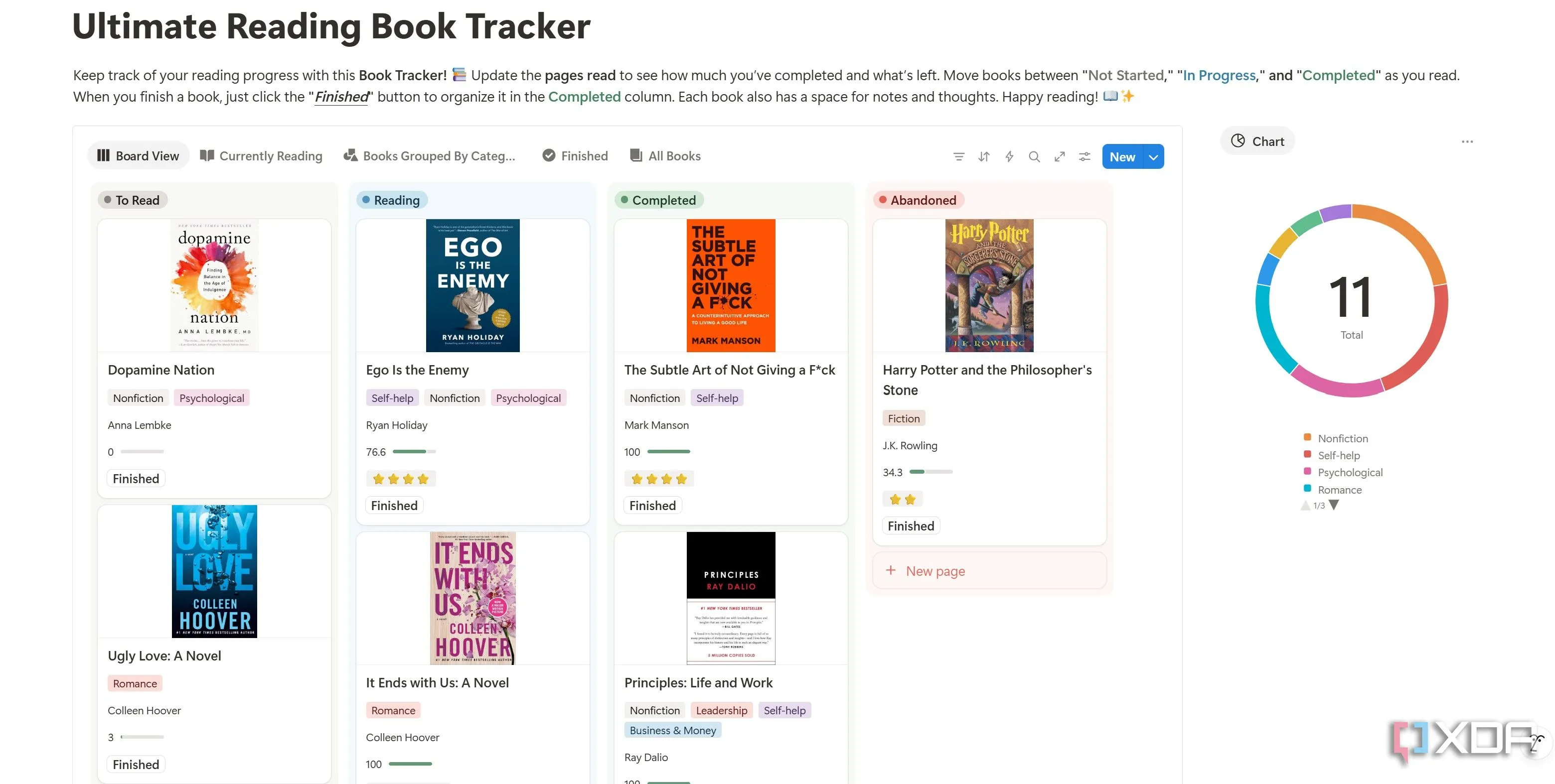The width and height of the screenshot is (1555, 784).
Task: Switch to the All Books tab
Action: tap(665, 156)
